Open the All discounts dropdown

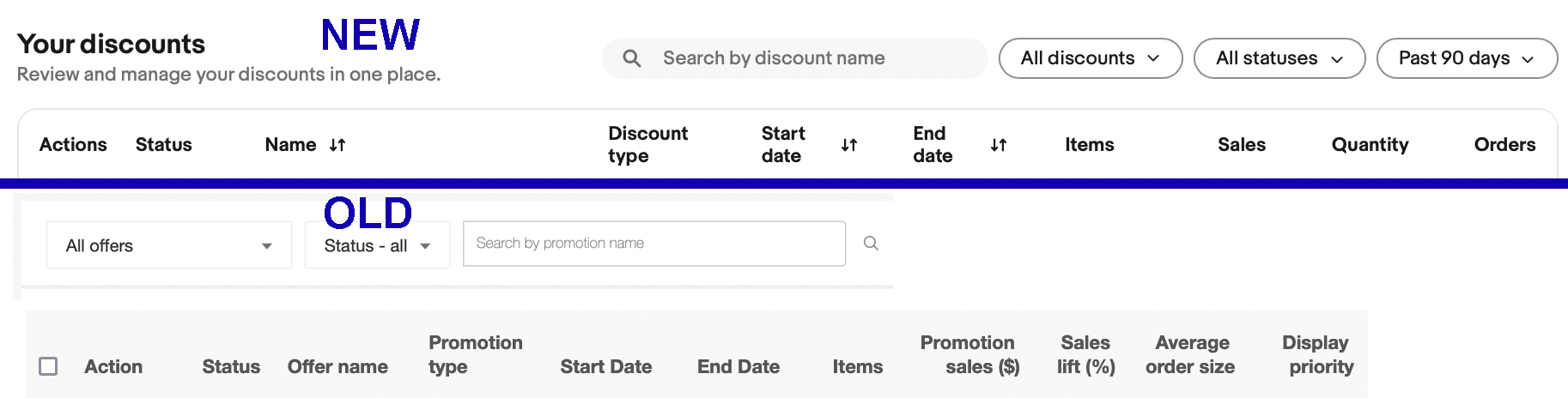(1091, 58)
